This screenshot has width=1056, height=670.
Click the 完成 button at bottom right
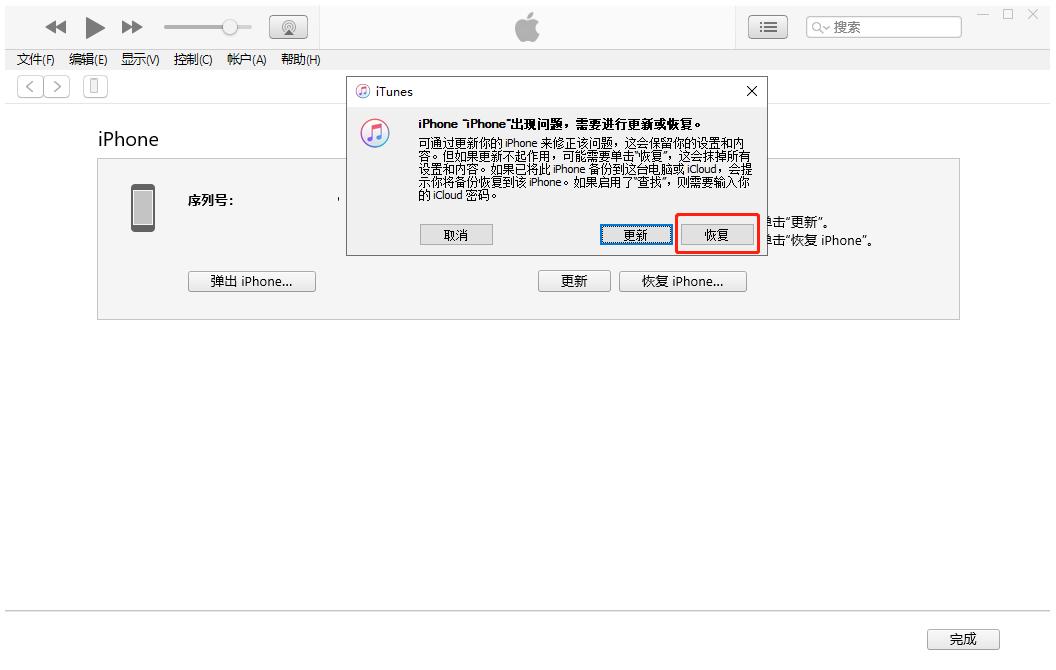point(963,639)
